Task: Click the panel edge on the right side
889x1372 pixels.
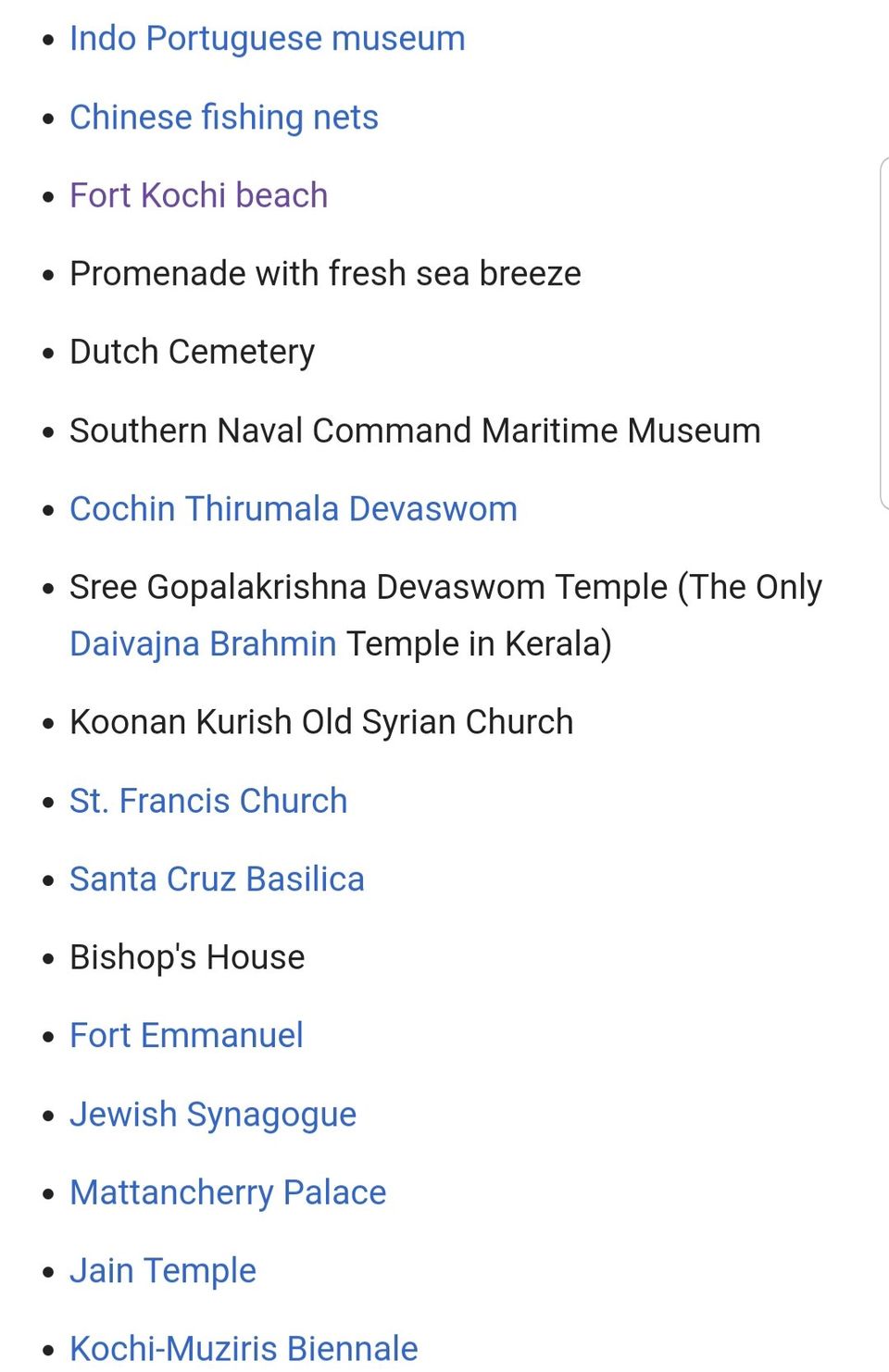Action: pyautogui.click(x=883, y=333)
